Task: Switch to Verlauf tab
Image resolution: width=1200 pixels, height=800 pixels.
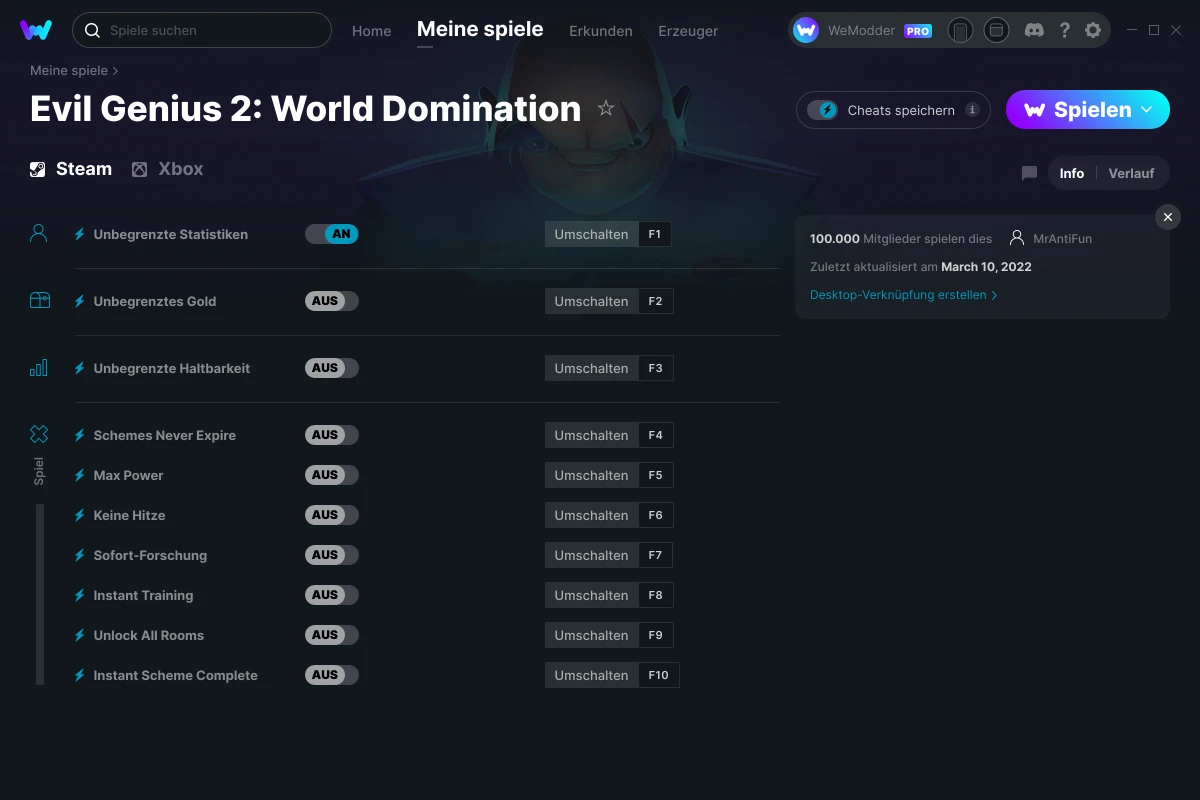Action: (x=1131, y=173)
